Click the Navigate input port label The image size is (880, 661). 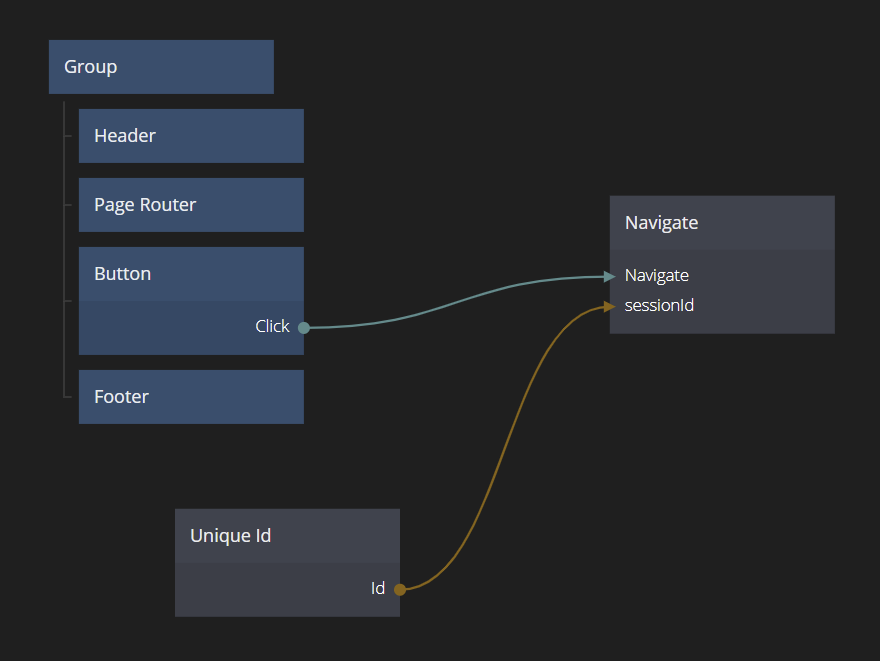[x=657, y=276]
